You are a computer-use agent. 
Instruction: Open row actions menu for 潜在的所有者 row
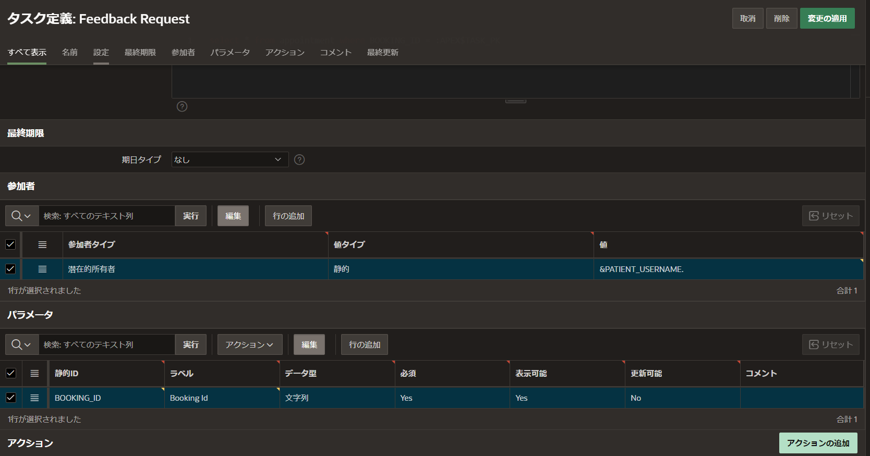[42, 269]
